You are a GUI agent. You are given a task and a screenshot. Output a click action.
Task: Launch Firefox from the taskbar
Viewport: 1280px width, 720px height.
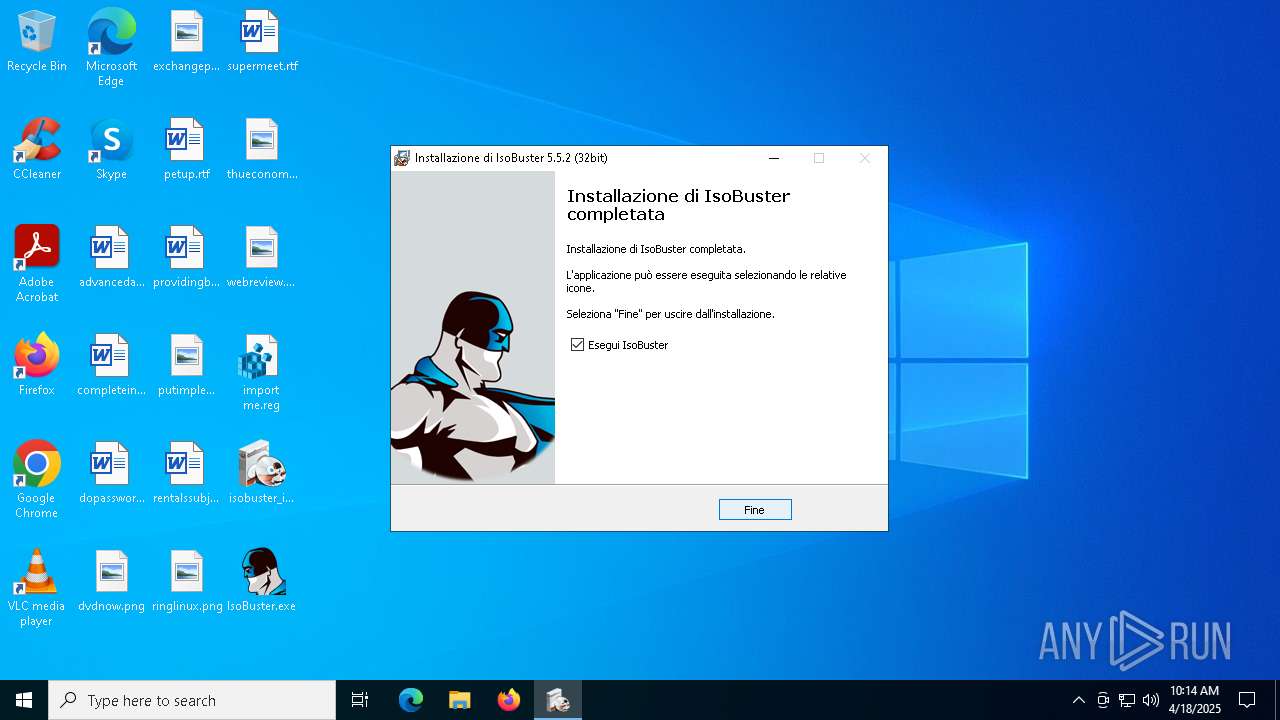pos(509,700)
